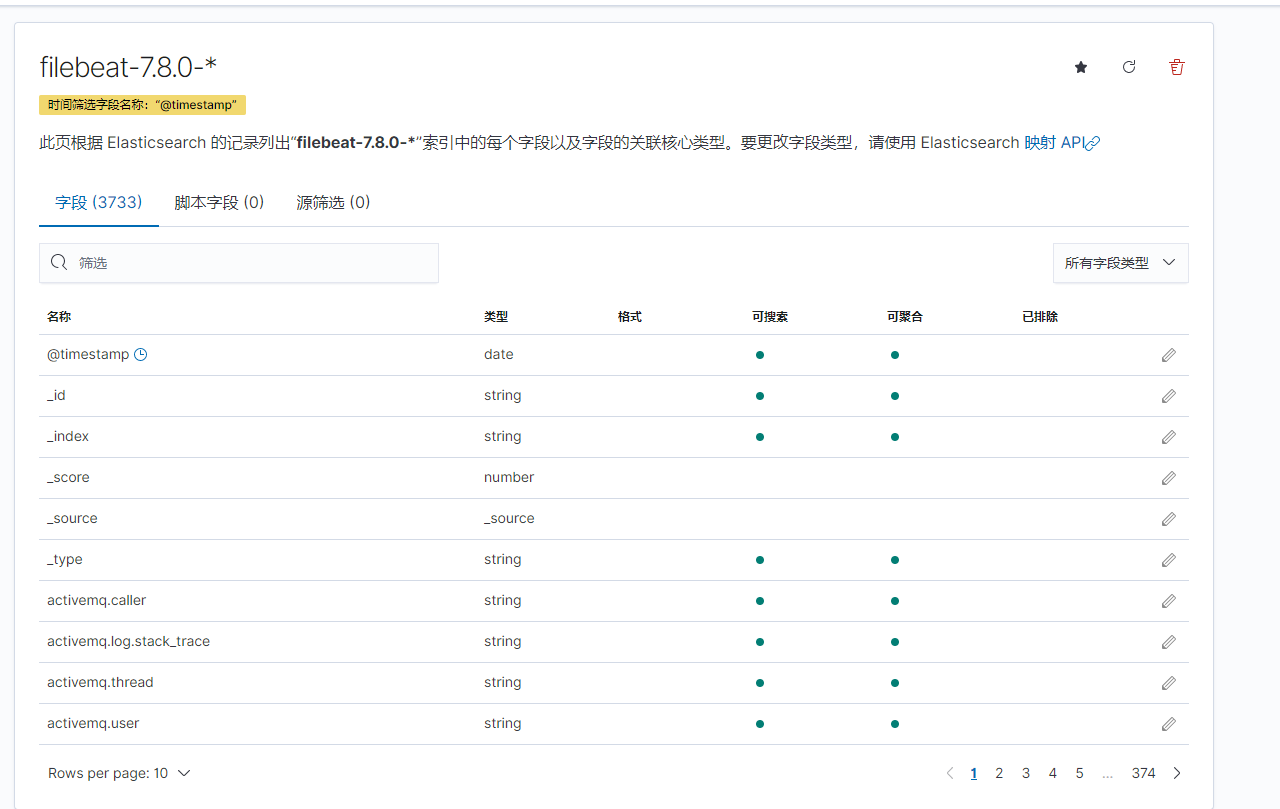Jump to page 374

[x=1143, y=773]
